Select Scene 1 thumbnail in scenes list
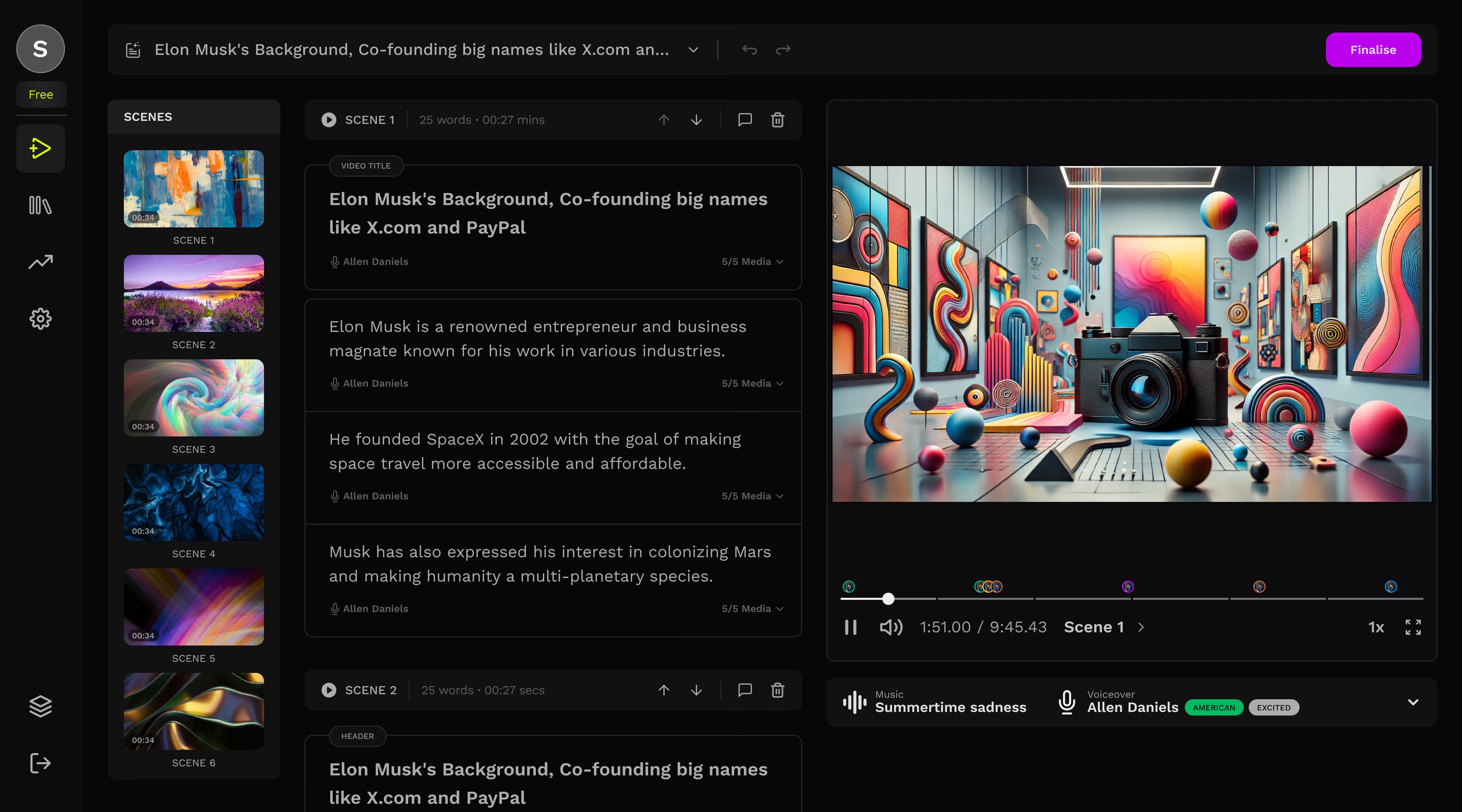1462x812 pixels. click(x=193, y=189)
